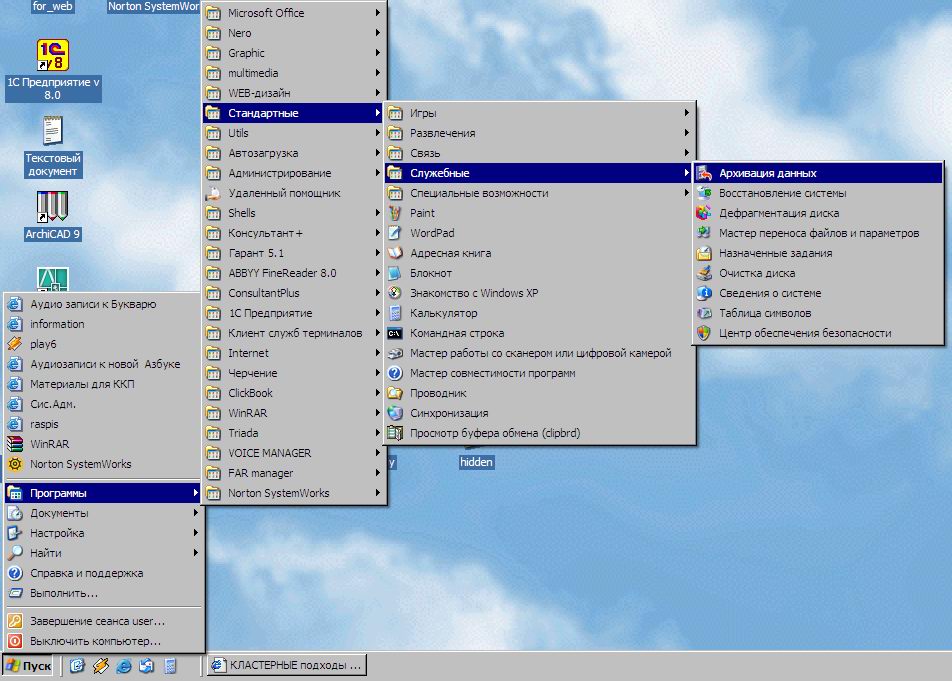Expand the Документы submenu arrow
Screen dimensions: 952x681
196,513
